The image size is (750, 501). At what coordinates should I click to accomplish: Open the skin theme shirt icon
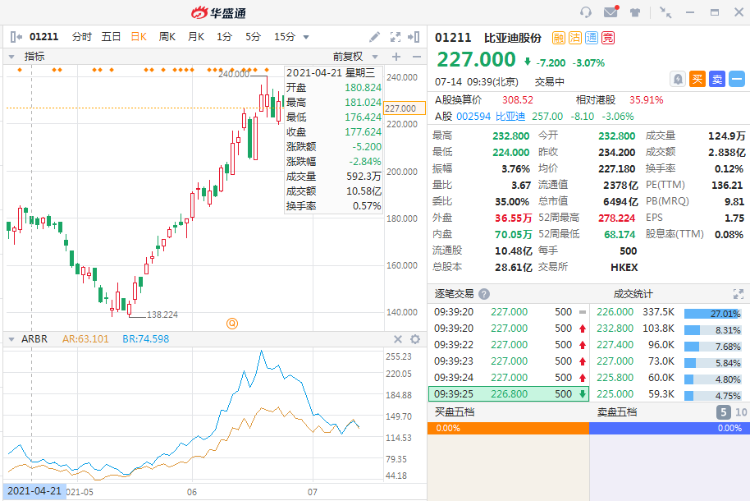636,12
